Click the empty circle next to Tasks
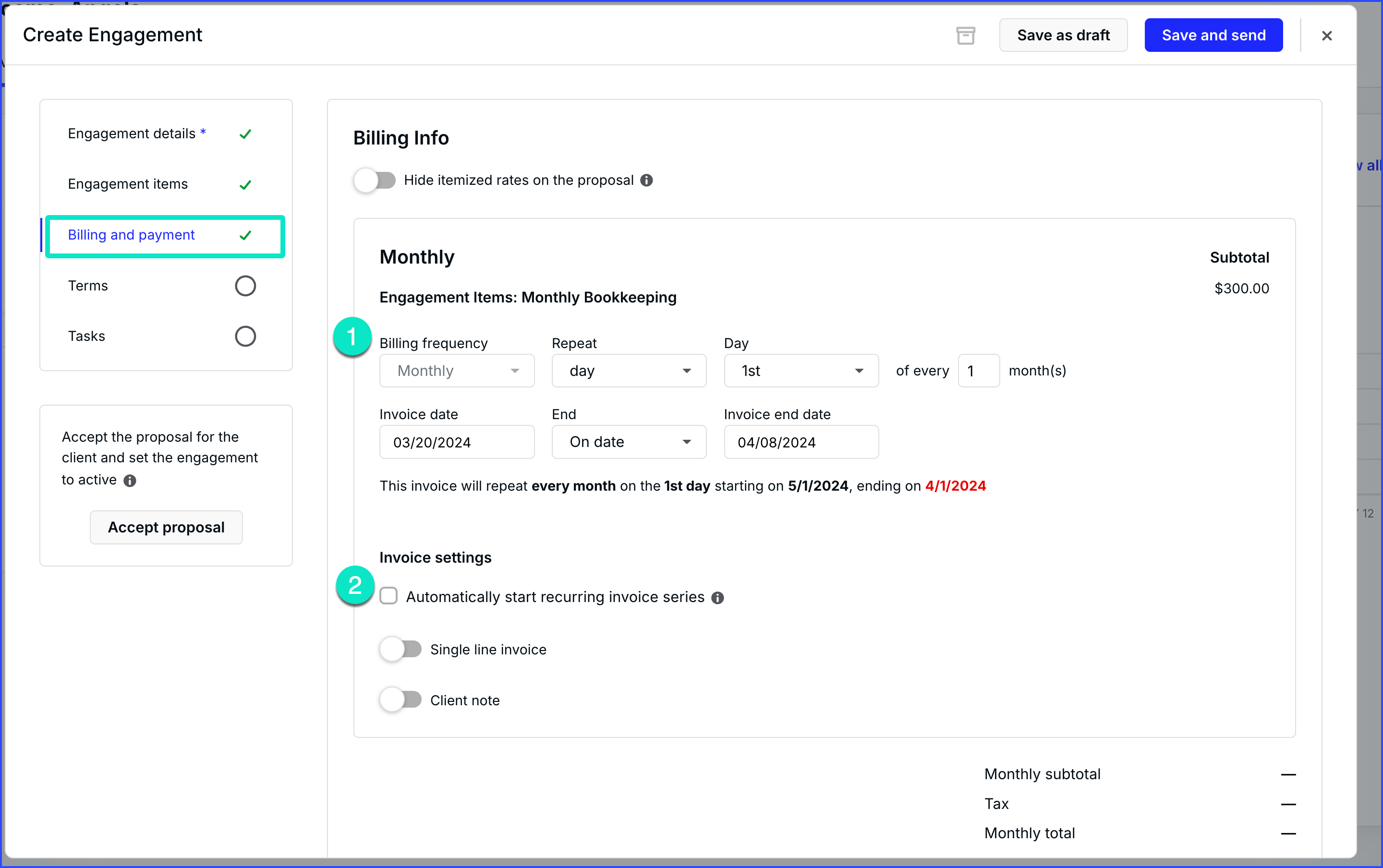Image resolution: width=1383 pixels, height=868 pixels. pyautogui.click(x=245, y=336)
